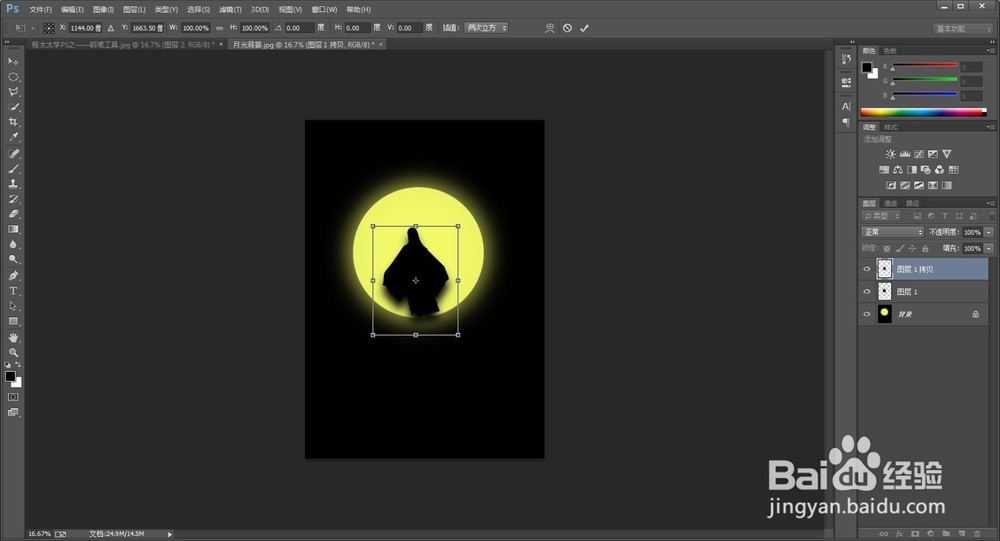
Task: Add a Curves adjustment
Action: (x=918, y=154)
